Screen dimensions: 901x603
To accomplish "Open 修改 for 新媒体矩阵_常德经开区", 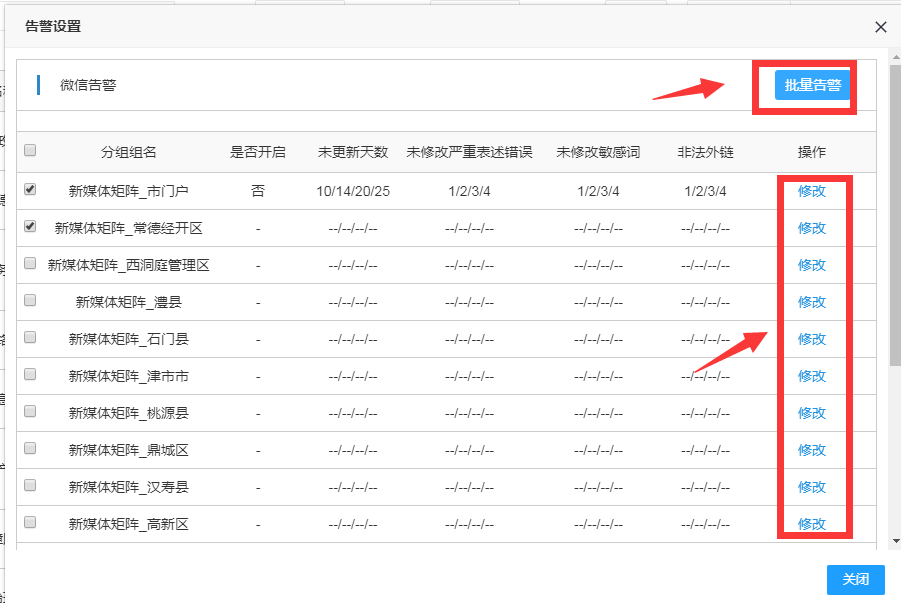I will coord(812,228).
